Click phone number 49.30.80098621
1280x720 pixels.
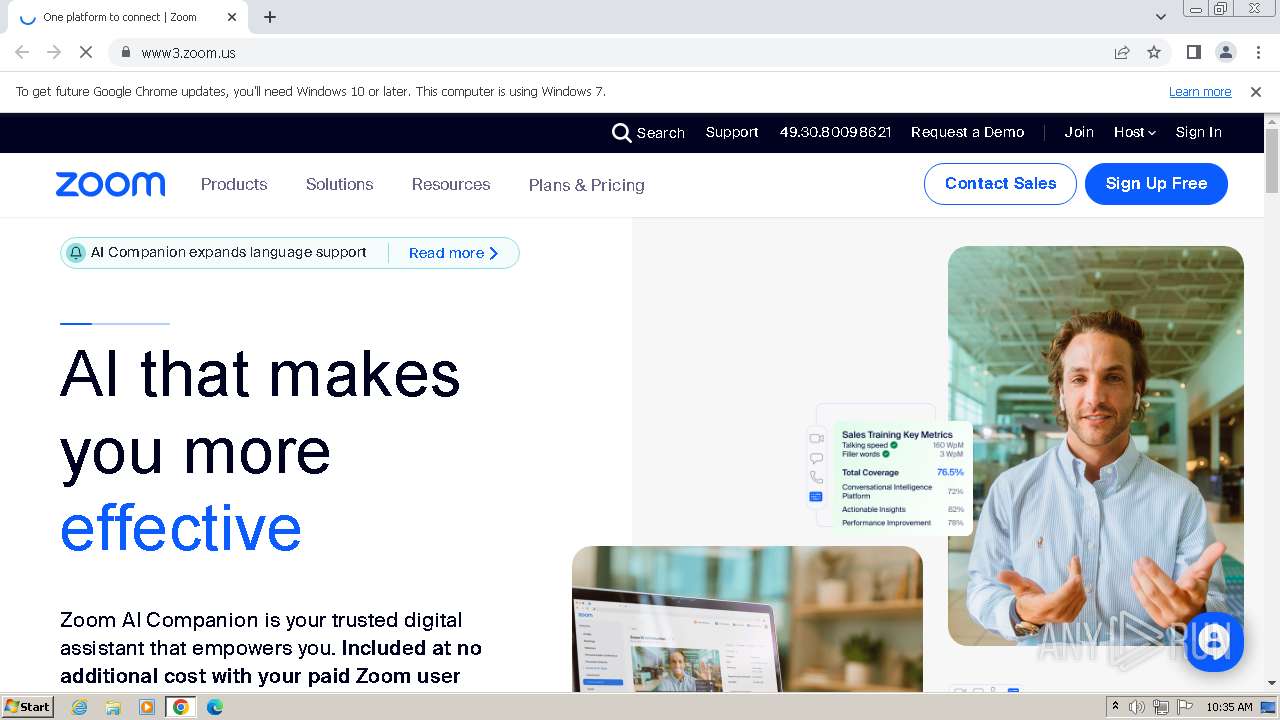pos(835,132)
